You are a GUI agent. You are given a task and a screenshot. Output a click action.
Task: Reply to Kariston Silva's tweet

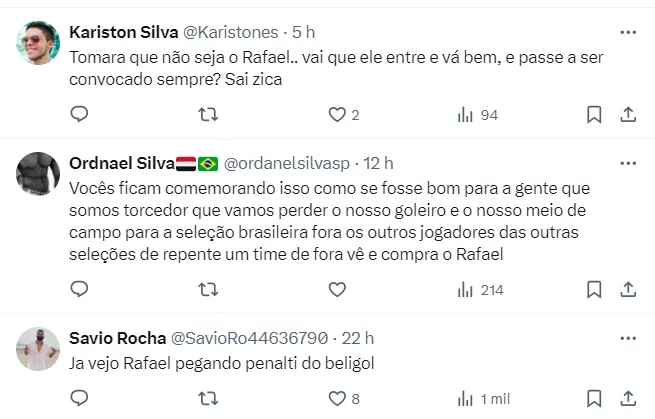coord(82,115)
